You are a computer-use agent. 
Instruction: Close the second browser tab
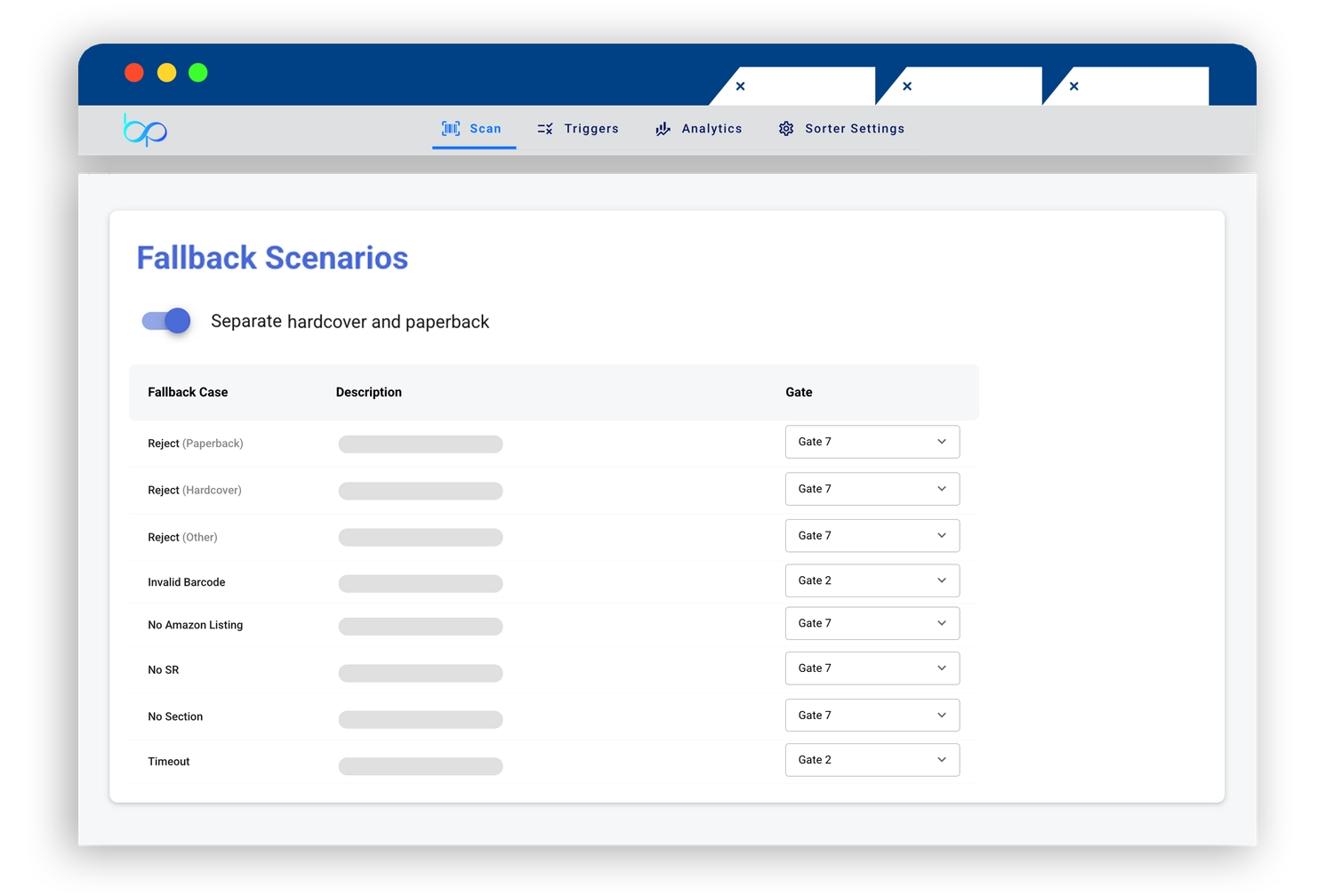point(907,86)
